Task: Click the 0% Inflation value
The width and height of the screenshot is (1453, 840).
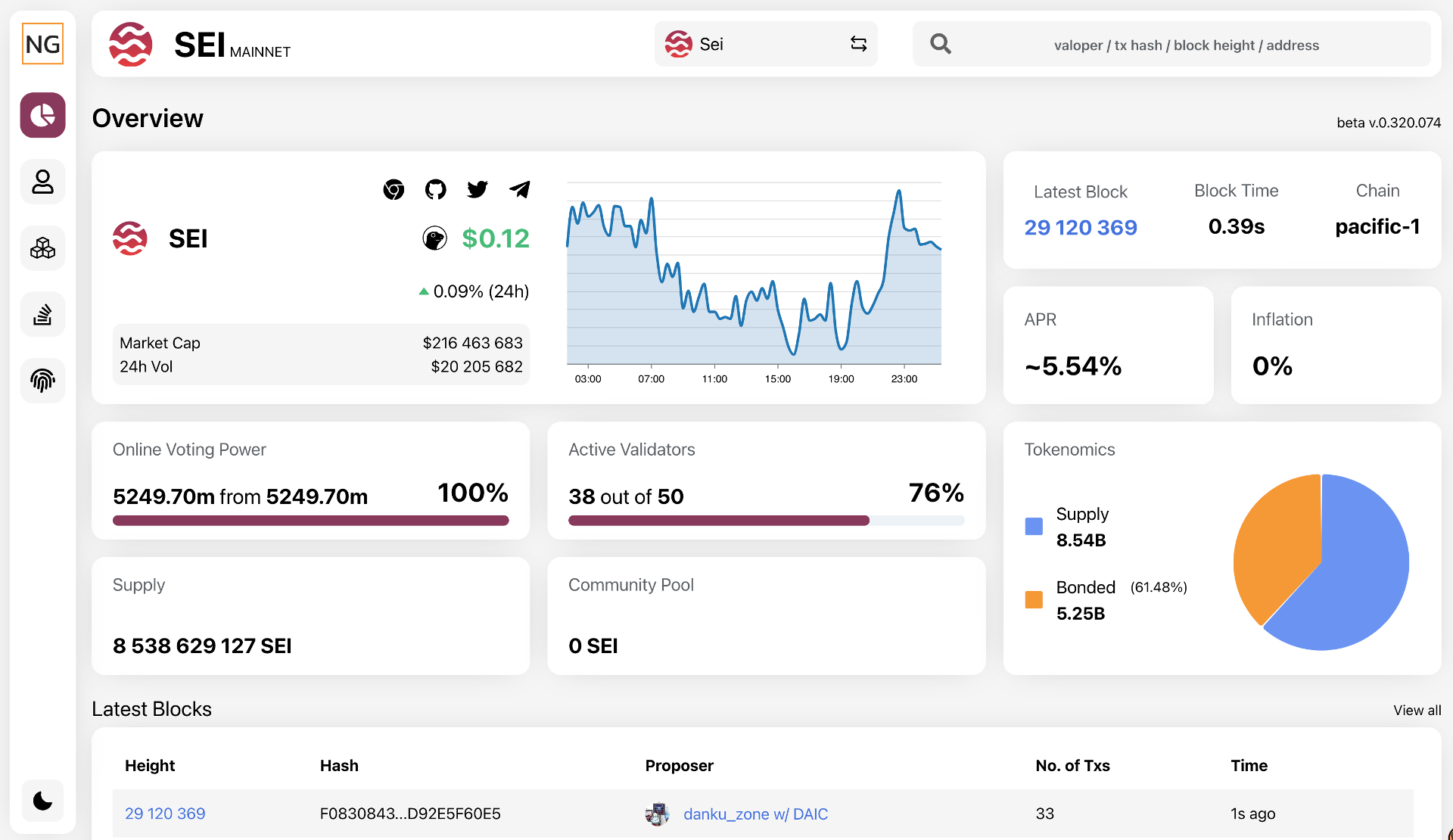Action: click(1272, 366)
